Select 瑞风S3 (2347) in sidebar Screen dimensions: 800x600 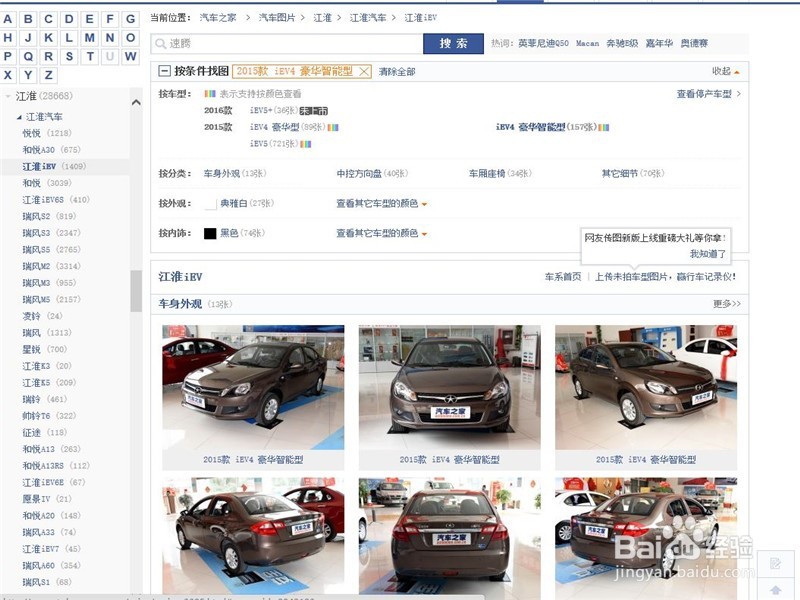click(x=51, y=233)
